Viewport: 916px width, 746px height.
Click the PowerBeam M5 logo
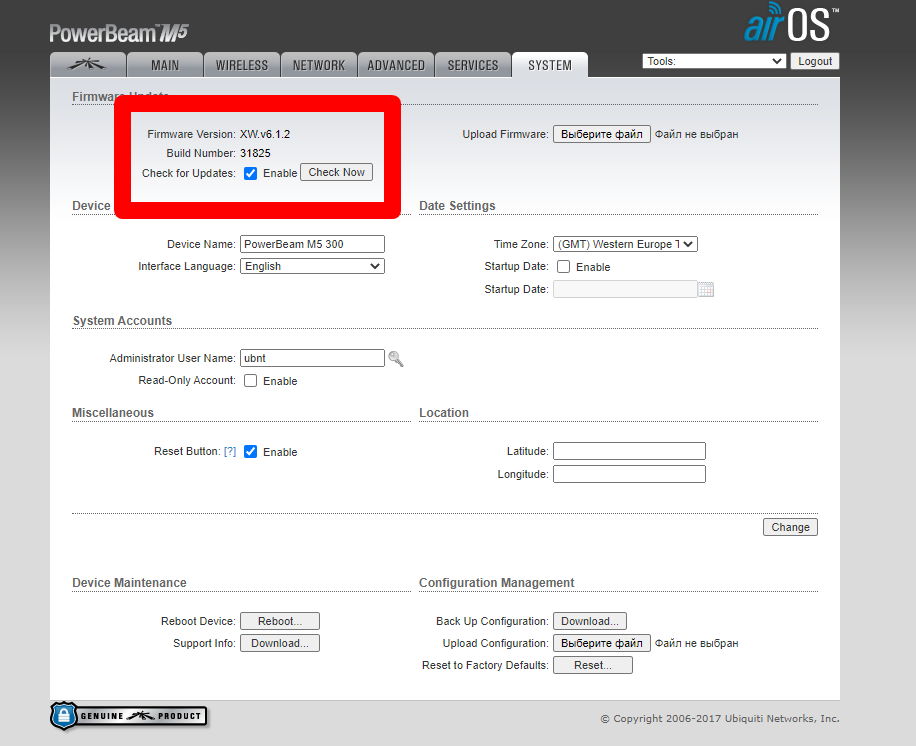pos(119,33)
